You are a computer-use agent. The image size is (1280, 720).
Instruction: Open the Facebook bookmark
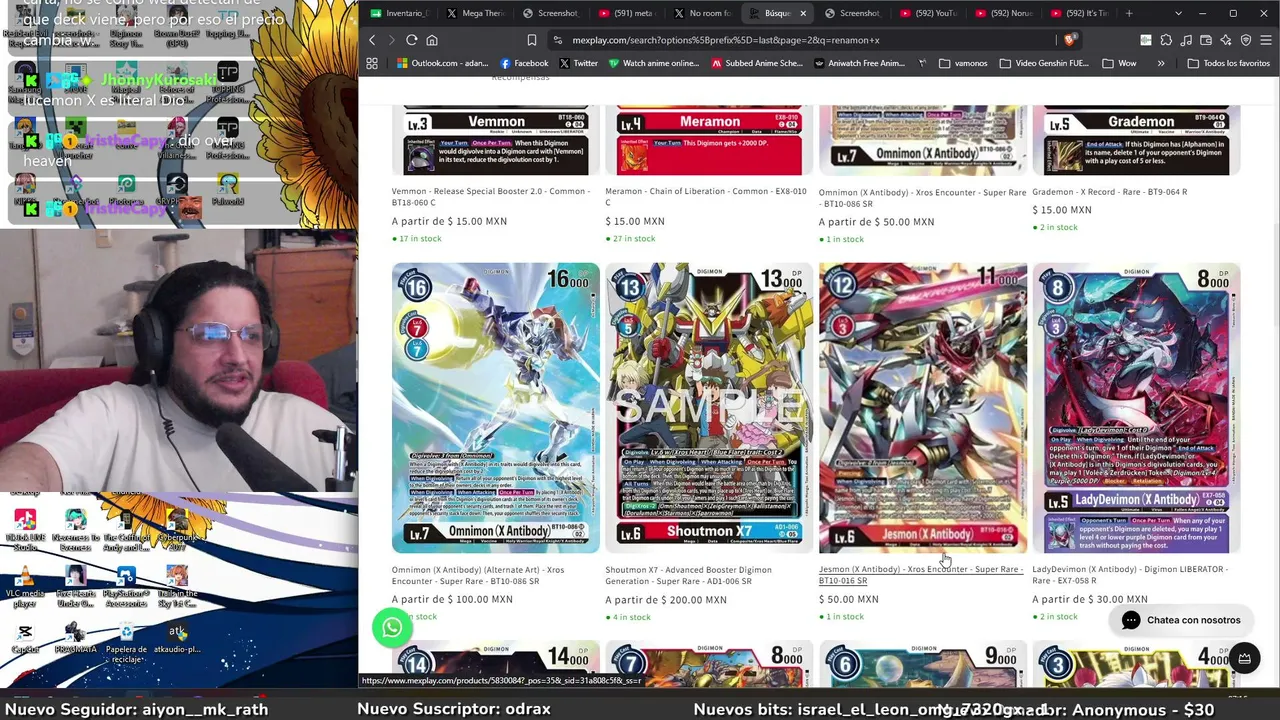tap(524, 63)
